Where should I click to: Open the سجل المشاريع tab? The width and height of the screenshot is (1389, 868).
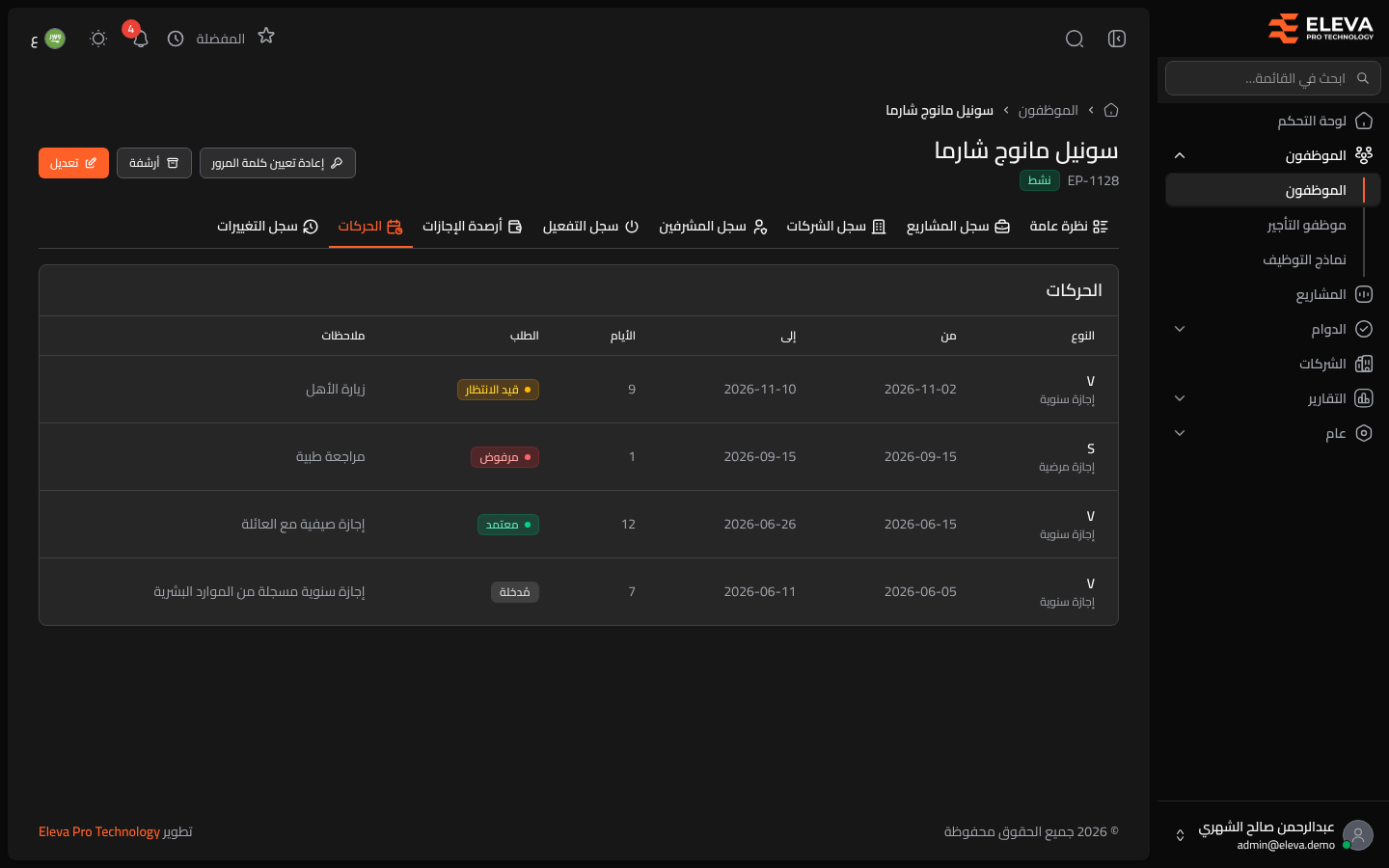(958, 226)
